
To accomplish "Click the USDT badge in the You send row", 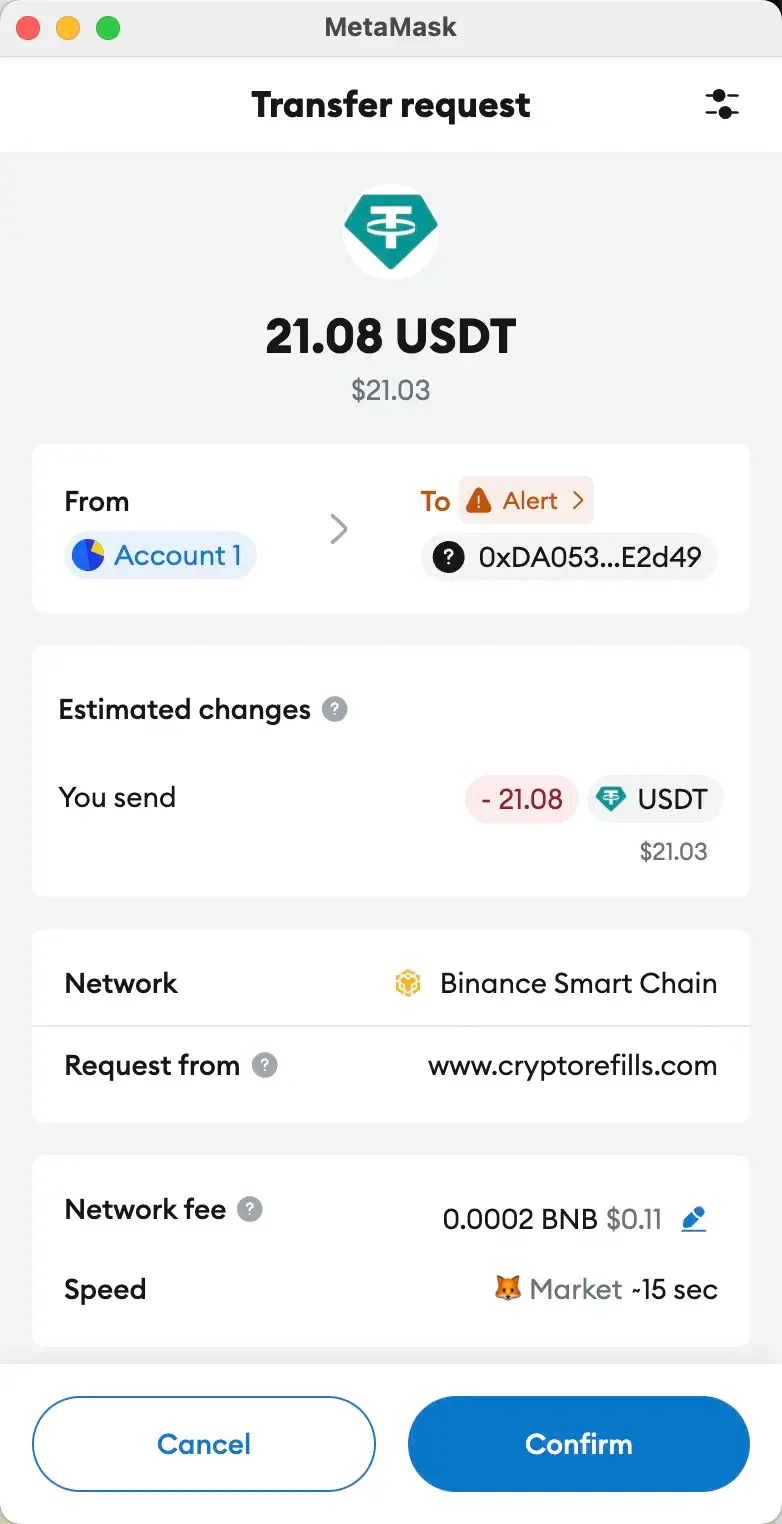I will 655,798.
